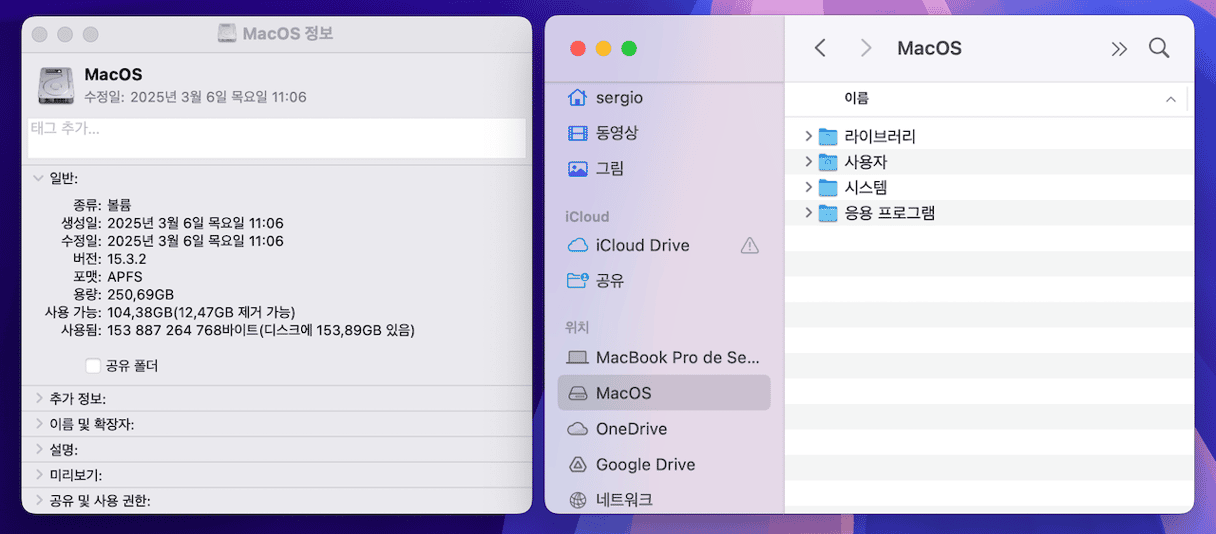The image size is (1216, 534).
Task: Click the 위치 sidebar section header
Action: click(x=577, y=327)
